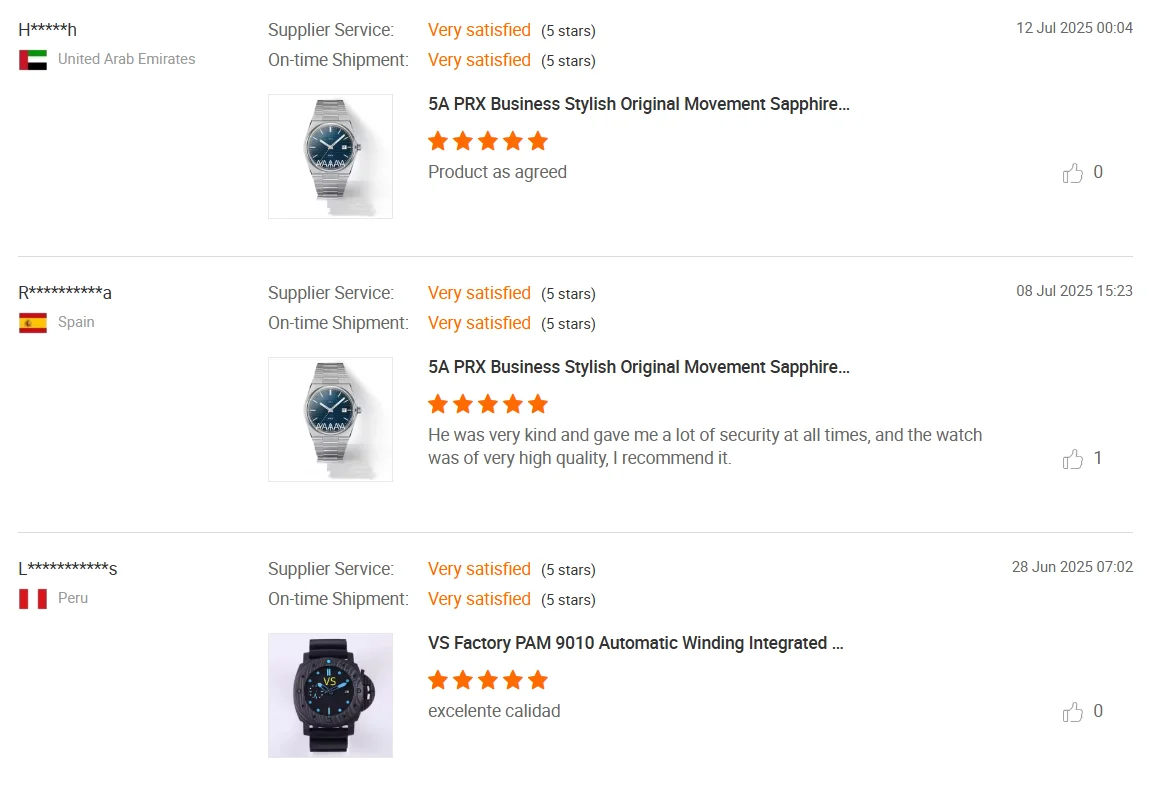Like the "excelente calidad" review
The image size is (1166, 793).
tap(1073, 712)
